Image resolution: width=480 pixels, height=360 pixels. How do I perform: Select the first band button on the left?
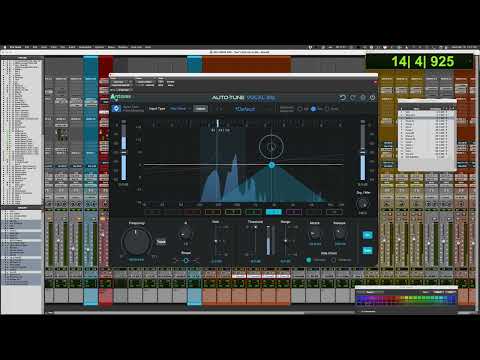(x=152, y=212)
